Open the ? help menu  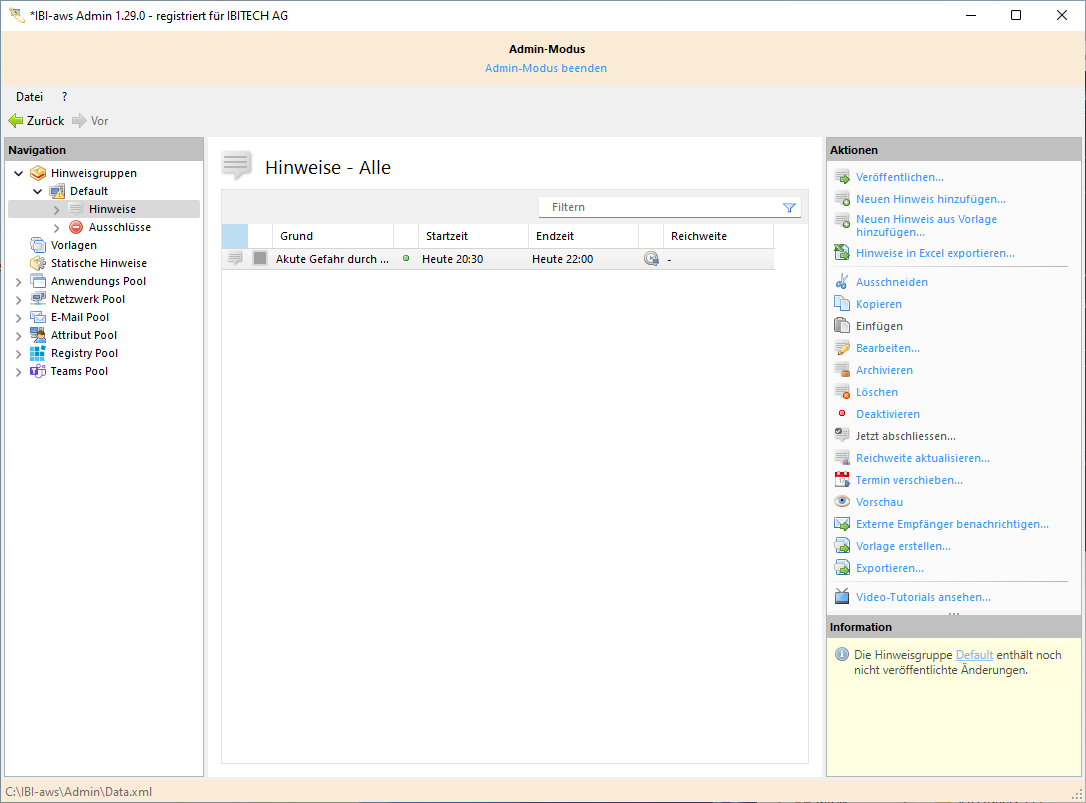click(65, 97)
